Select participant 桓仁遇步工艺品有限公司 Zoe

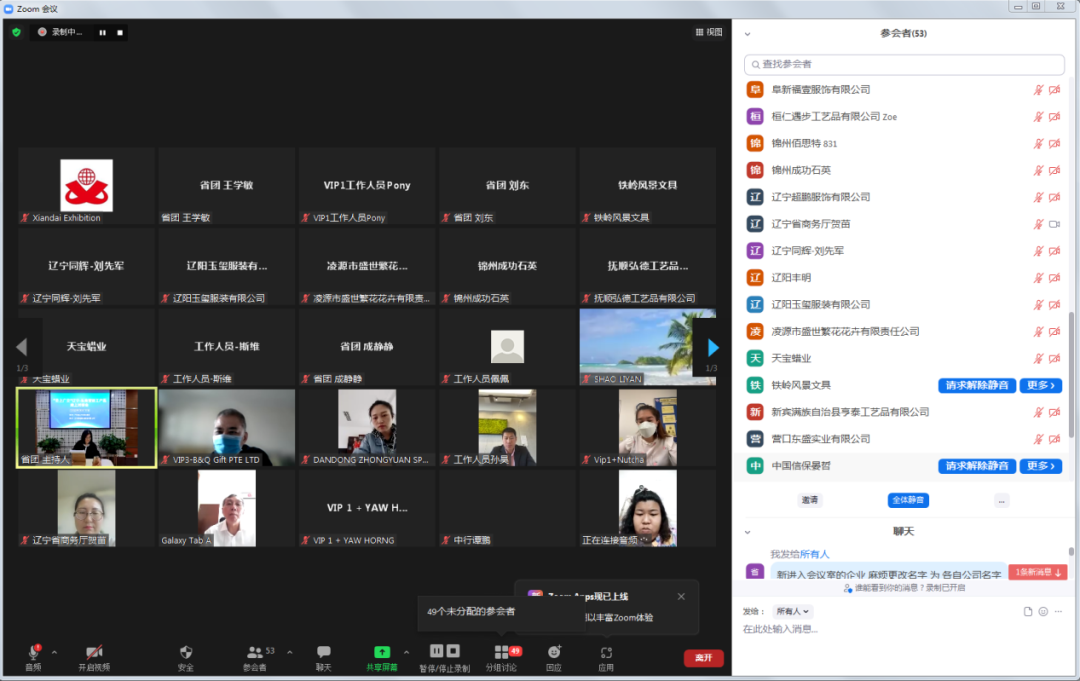(x=904, y=116)
